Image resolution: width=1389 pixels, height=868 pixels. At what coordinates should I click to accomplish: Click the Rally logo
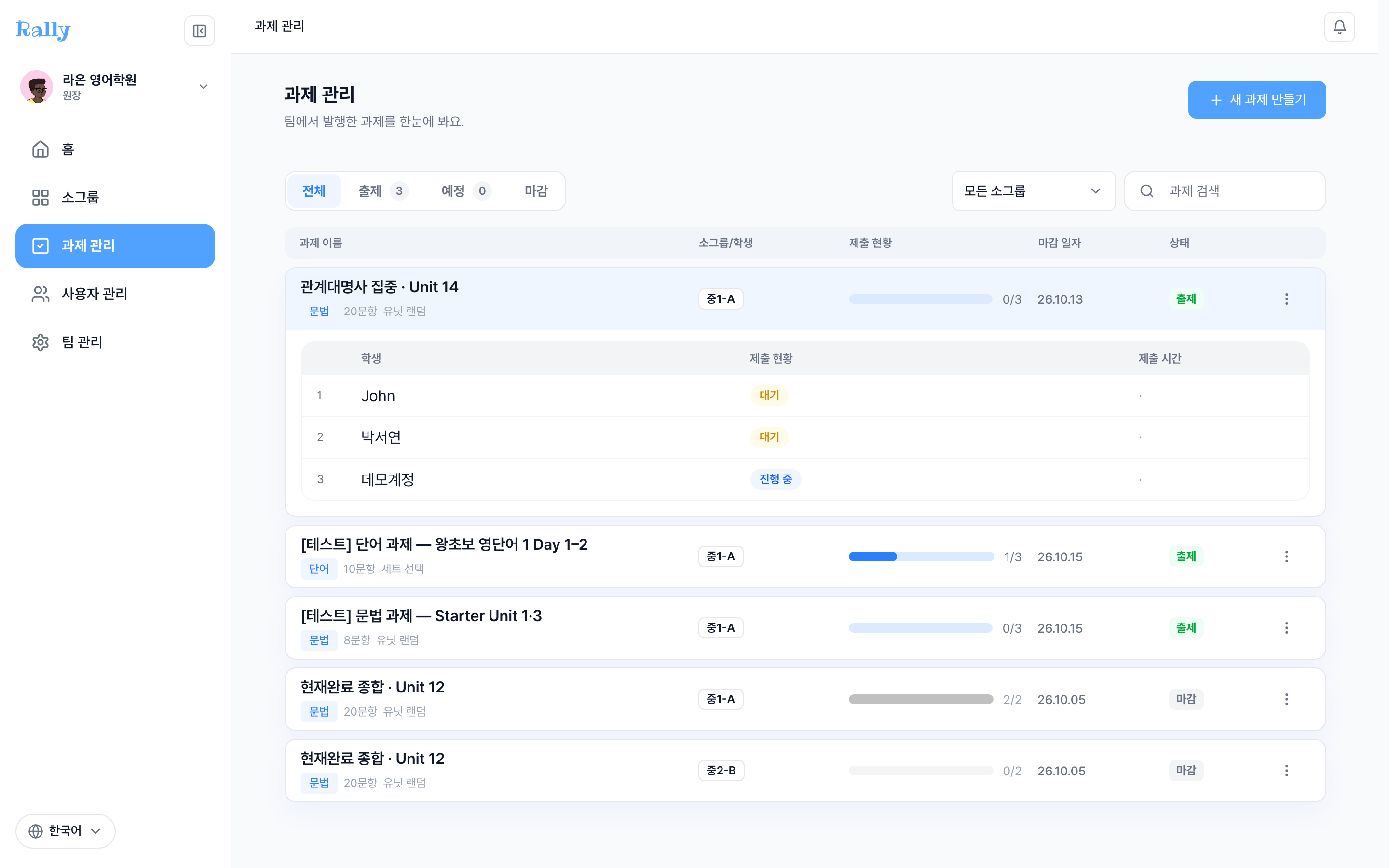click(x=43, y=30)
